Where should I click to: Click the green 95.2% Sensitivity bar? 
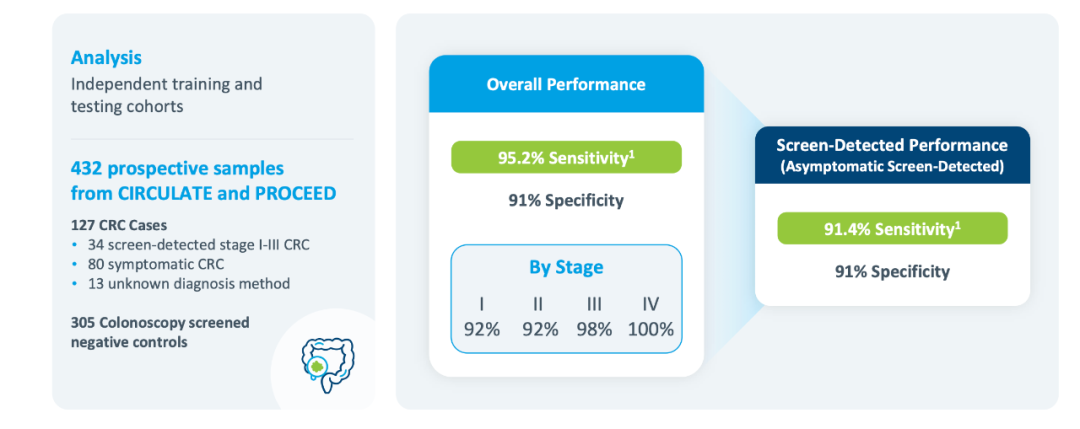[566, 157]
